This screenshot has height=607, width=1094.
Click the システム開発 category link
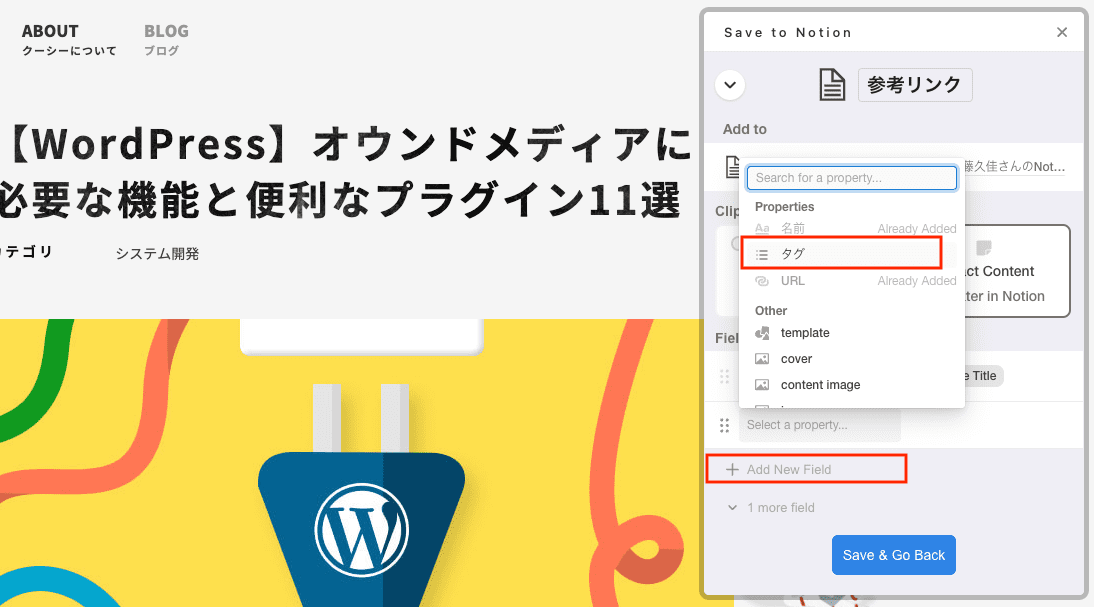click(157, 254)
